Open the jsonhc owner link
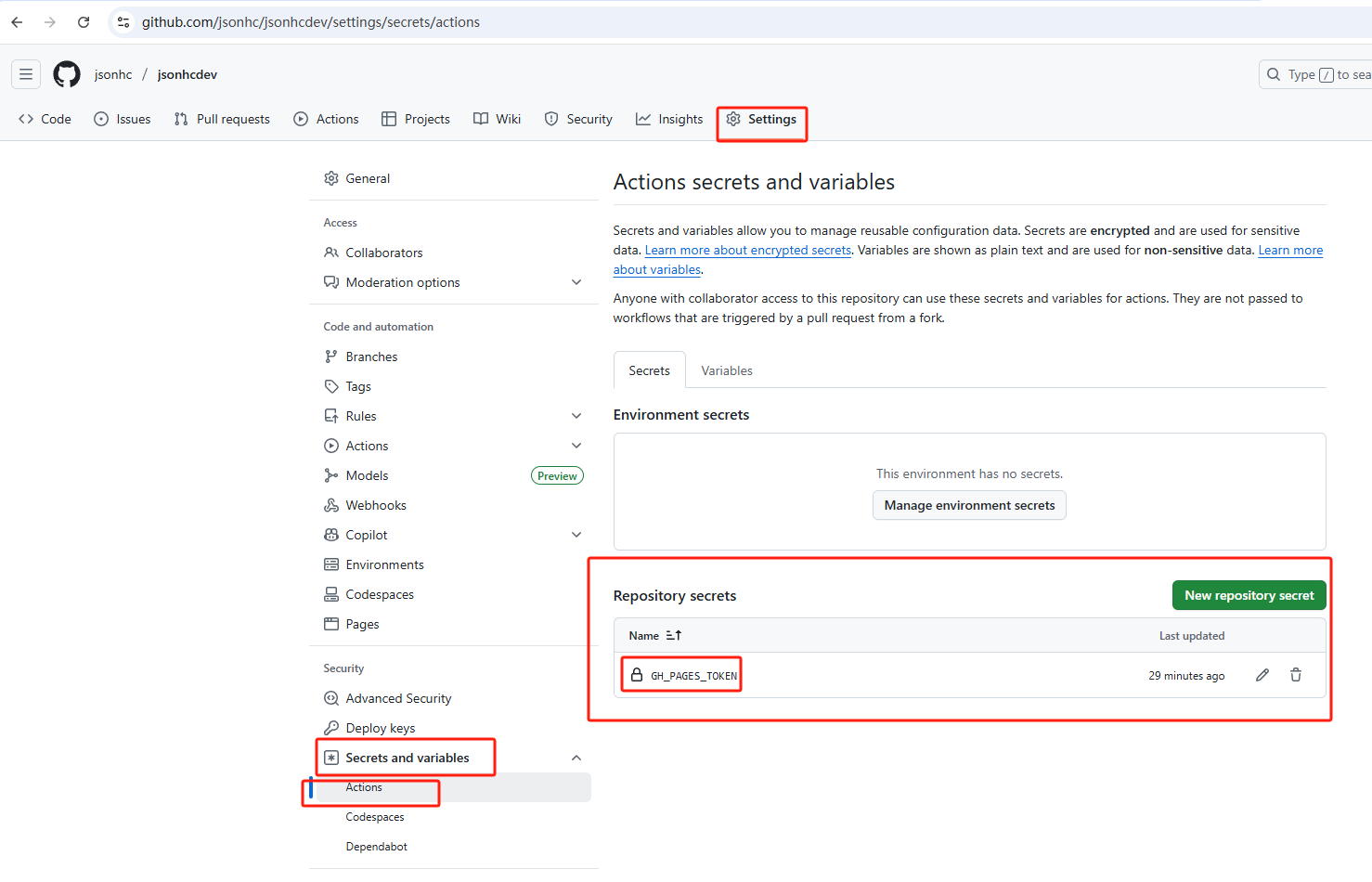This screenshot has width=1372, height=882. (113, 74)
